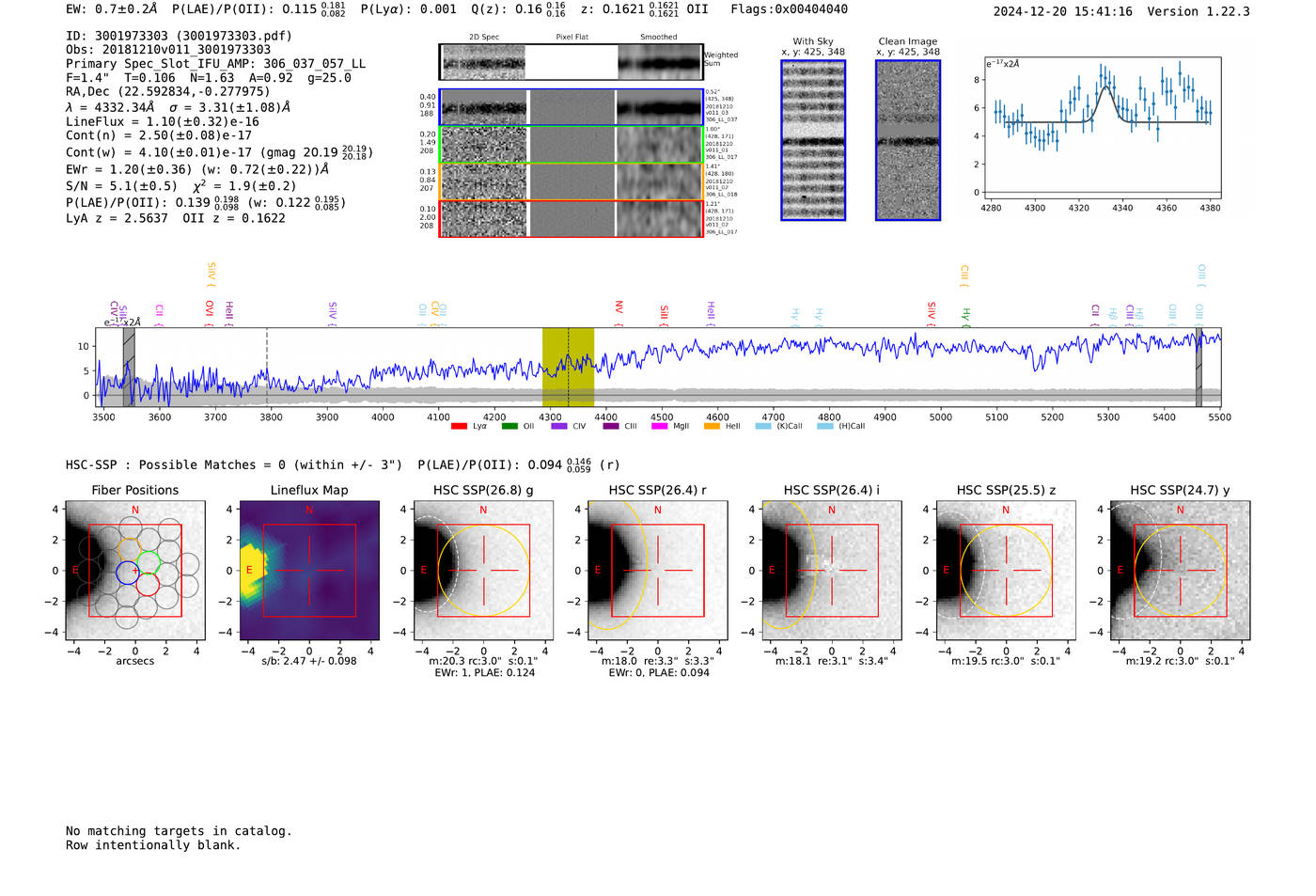Select the Primary Spec_Slot_IFU_AMP line
1316x896 pixels.
[x=215, y=64]
